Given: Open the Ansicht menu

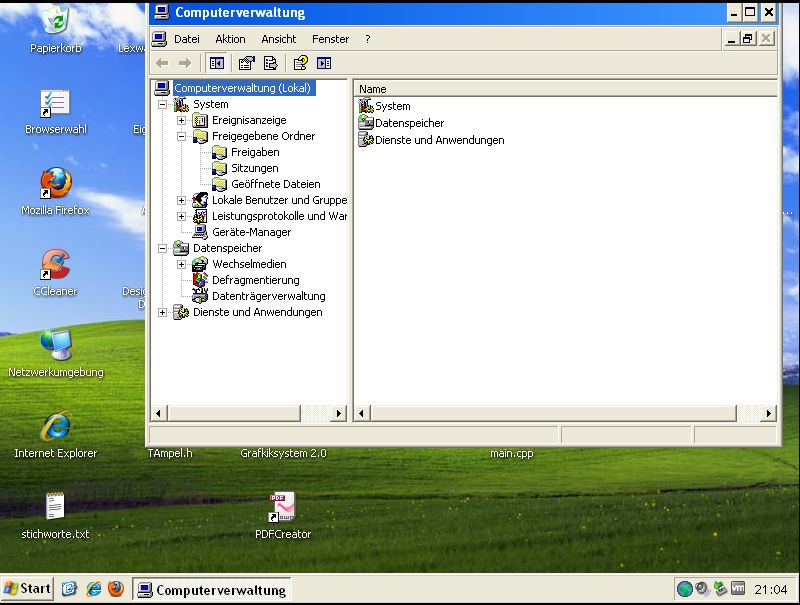Looking at the screenshot, I should pyautogui.click(x=279, y=39).
